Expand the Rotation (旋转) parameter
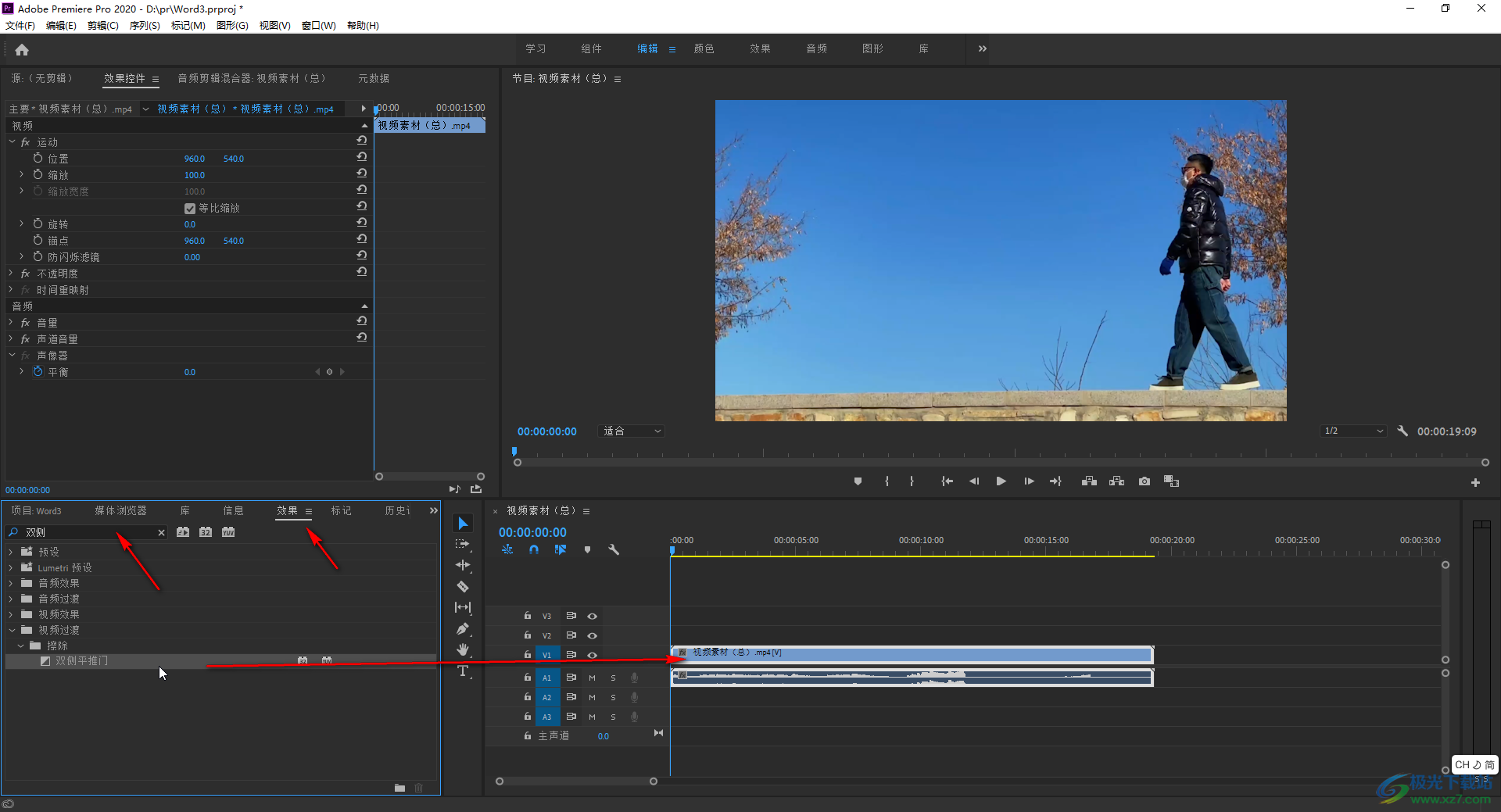This screenshot has height=812, width=1501. click(21, 224)
